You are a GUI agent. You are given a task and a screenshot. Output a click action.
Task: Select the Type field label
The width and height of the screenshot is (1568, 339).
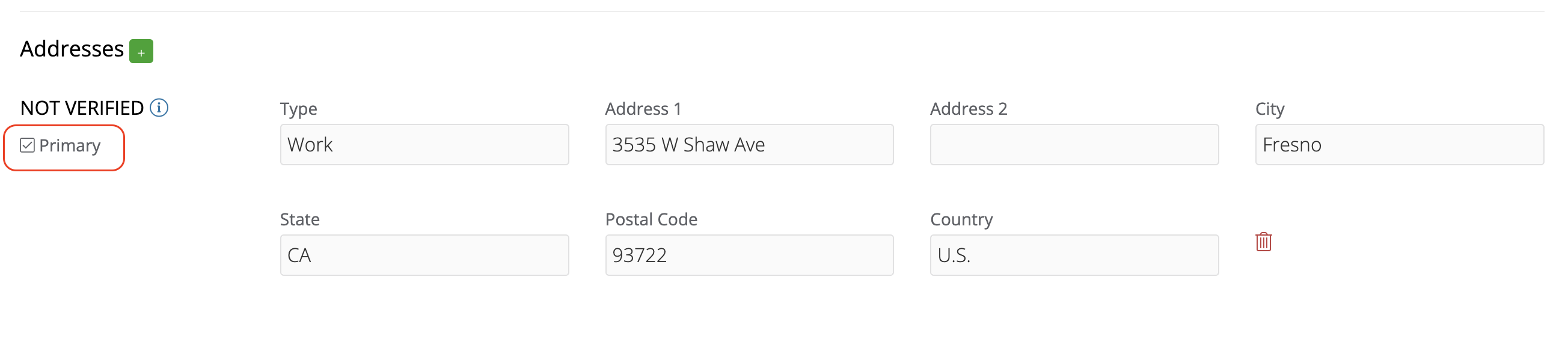pos(298,109)
